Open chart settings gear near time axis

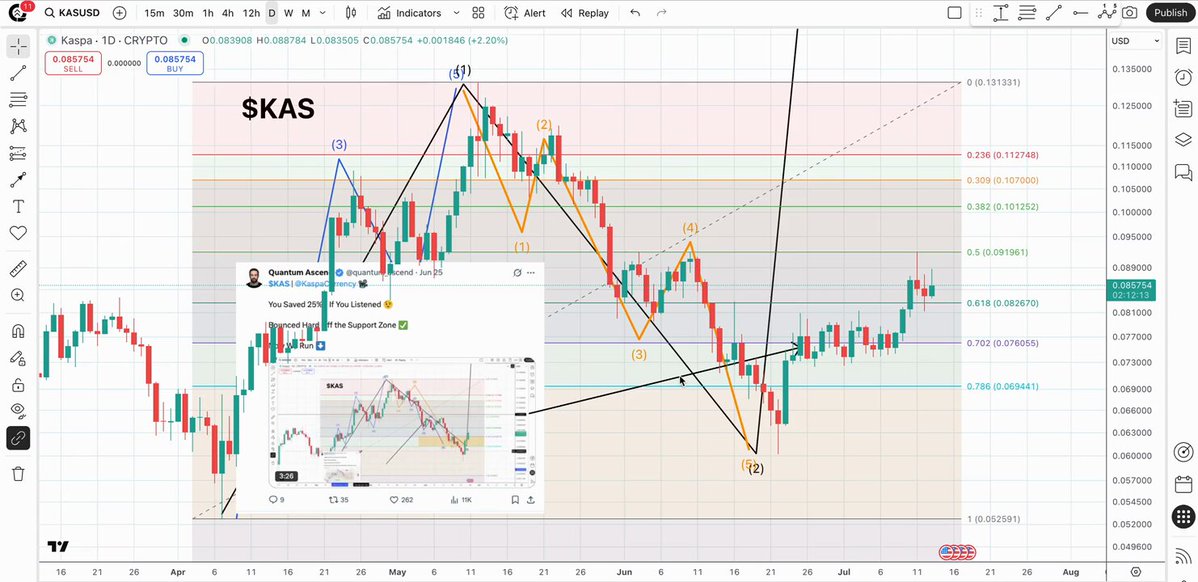point(1135,571)
